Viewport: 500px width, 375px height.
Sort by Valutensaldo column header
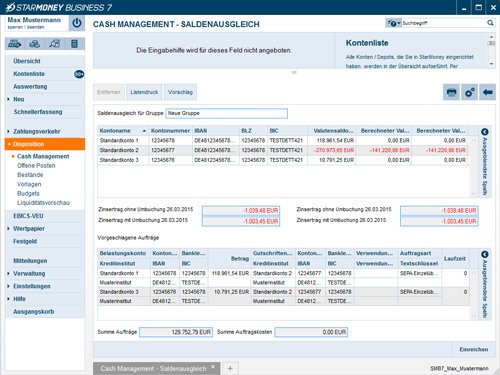[332, 131]
